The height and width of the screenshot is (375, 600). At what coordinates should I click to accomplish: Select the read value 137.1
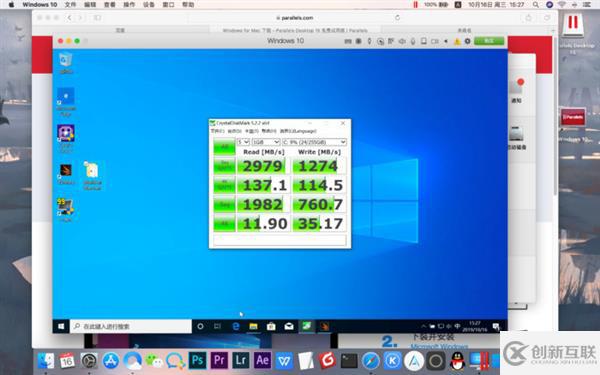pos(264,185)
